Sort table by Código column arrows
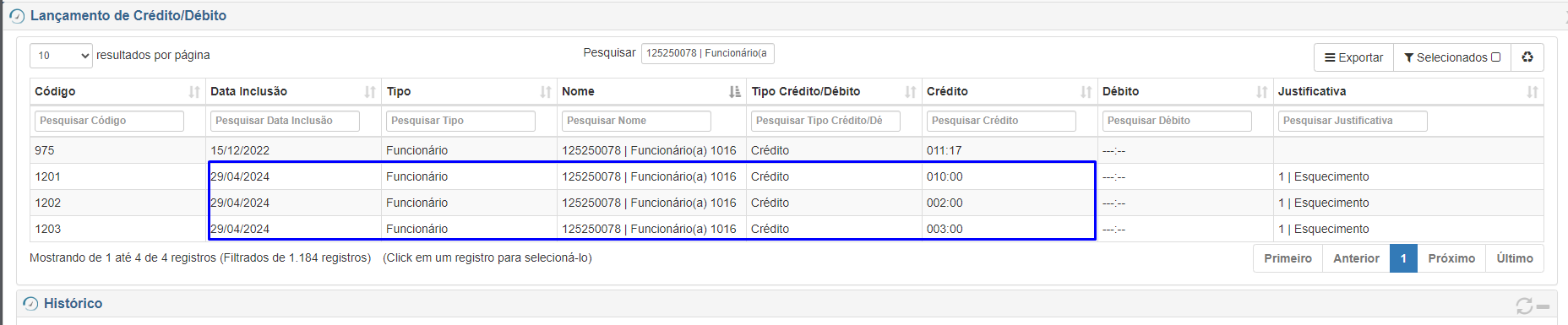The image size is (1568, 325). 194,92
